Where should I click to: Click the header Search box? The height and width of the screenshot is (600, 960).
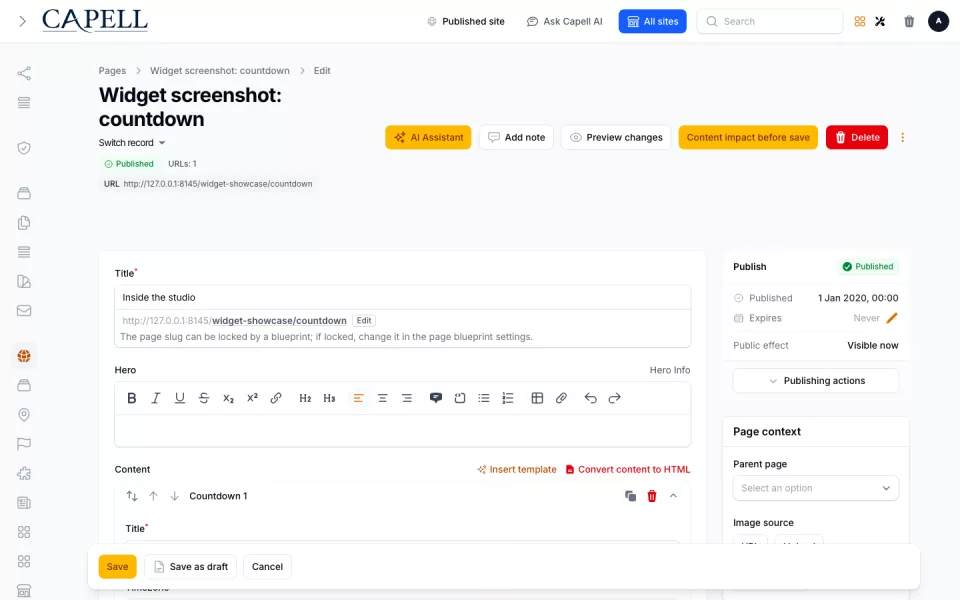click(x=770, y=21)
